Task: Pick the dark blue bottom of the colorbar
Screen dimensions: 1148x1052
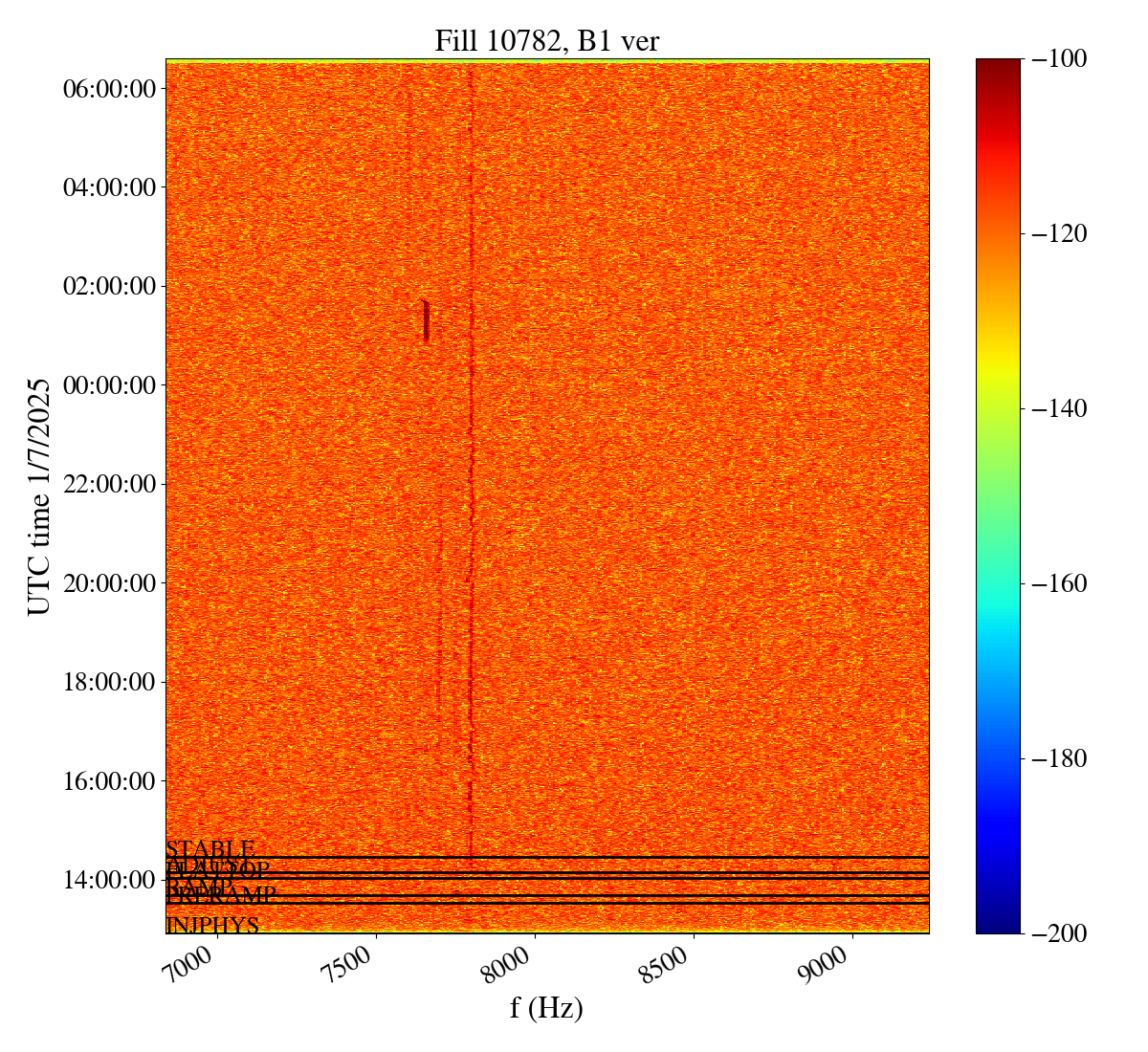Action: pos(998,926)
